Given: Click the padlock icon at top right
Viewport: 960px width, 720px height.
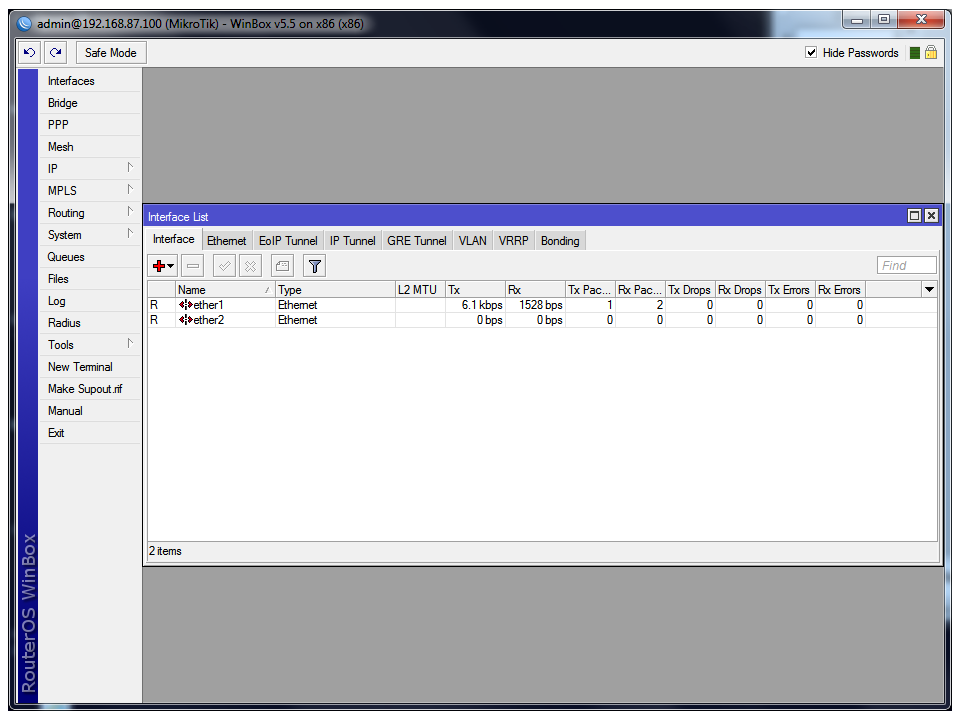Looking at the screenshot, I should click(931, 53).
